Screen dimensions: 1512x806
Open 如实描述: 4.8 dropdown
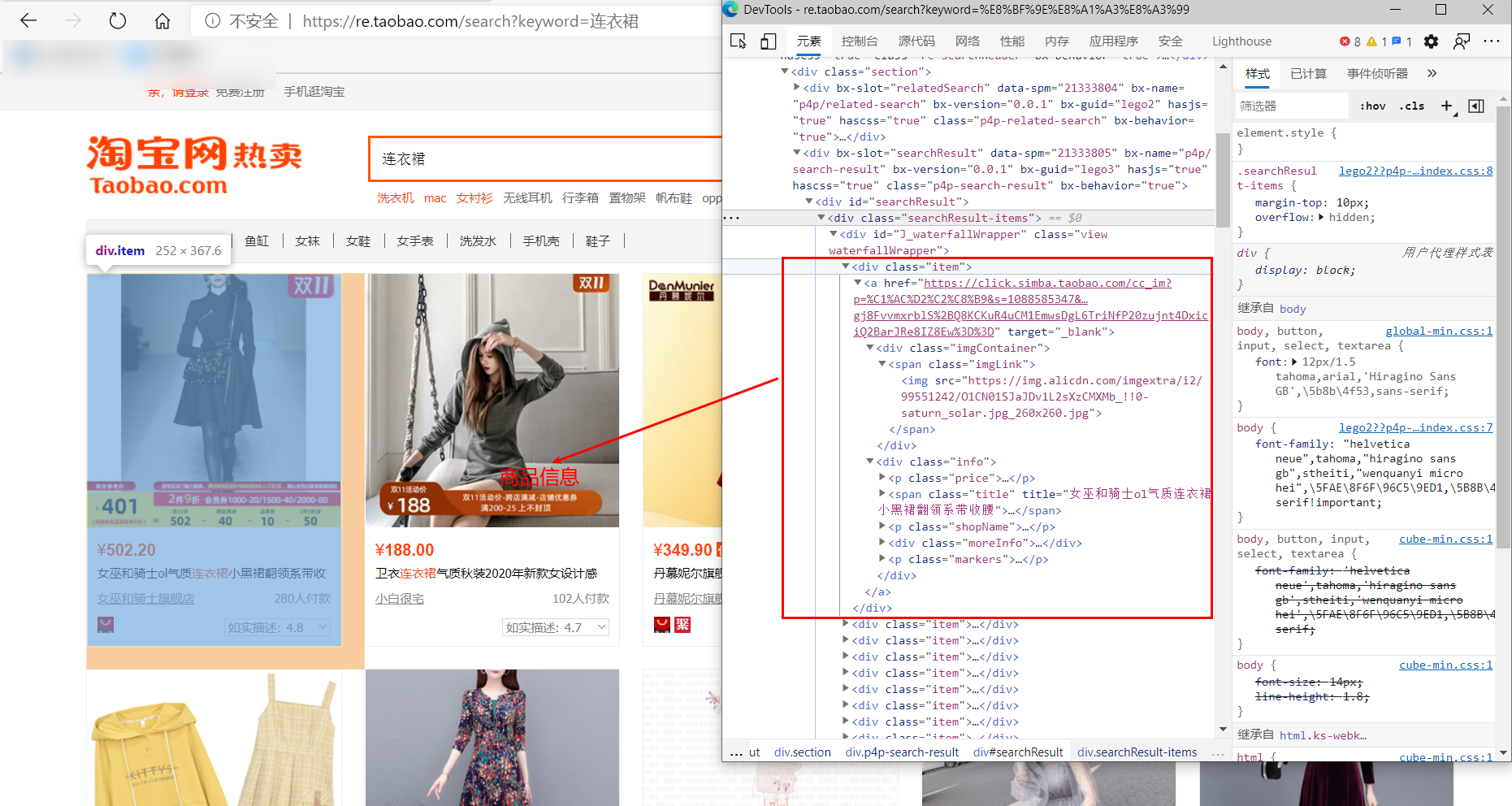click(x=278, y=627)
